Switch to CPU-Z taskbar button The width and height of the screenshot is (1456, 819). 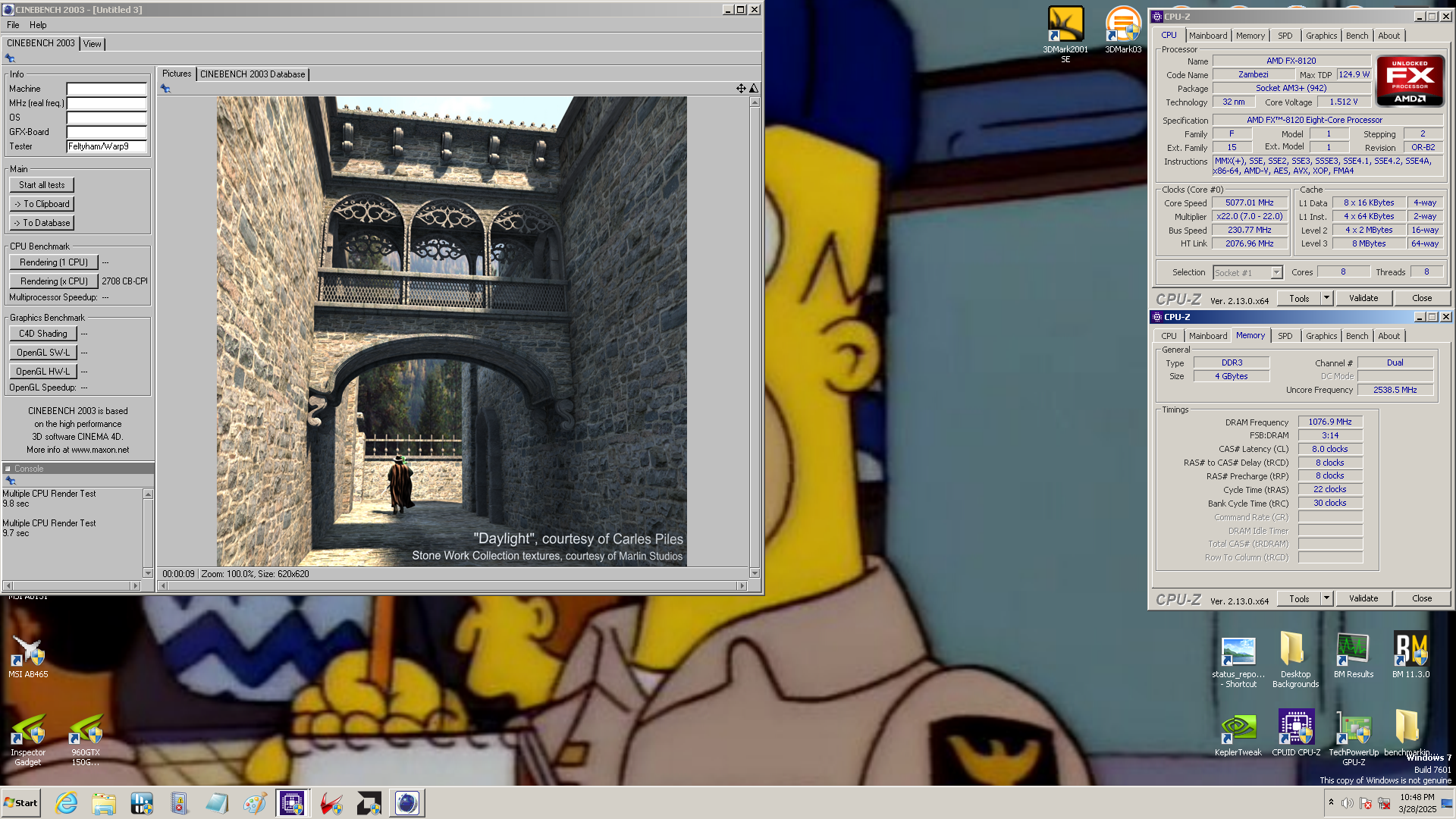click(292, 803)
